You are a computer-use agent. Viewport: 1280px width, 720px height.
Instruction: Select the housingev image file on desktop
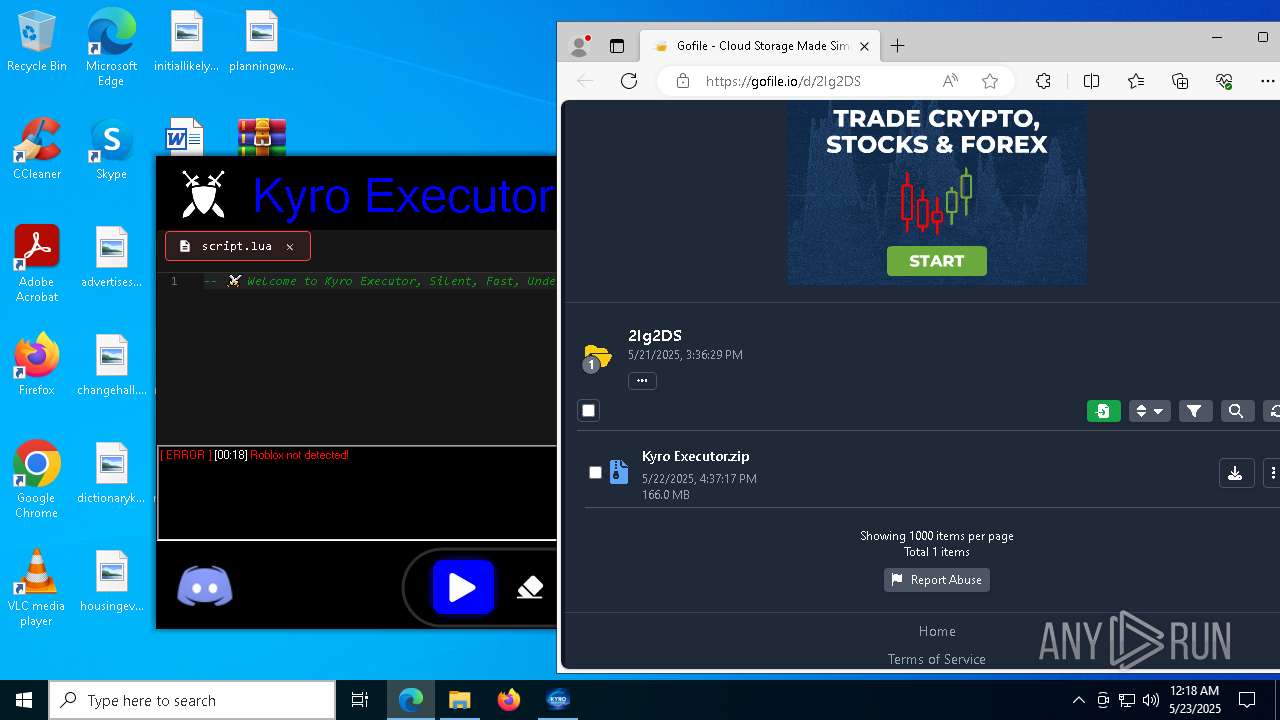point(111,581)
